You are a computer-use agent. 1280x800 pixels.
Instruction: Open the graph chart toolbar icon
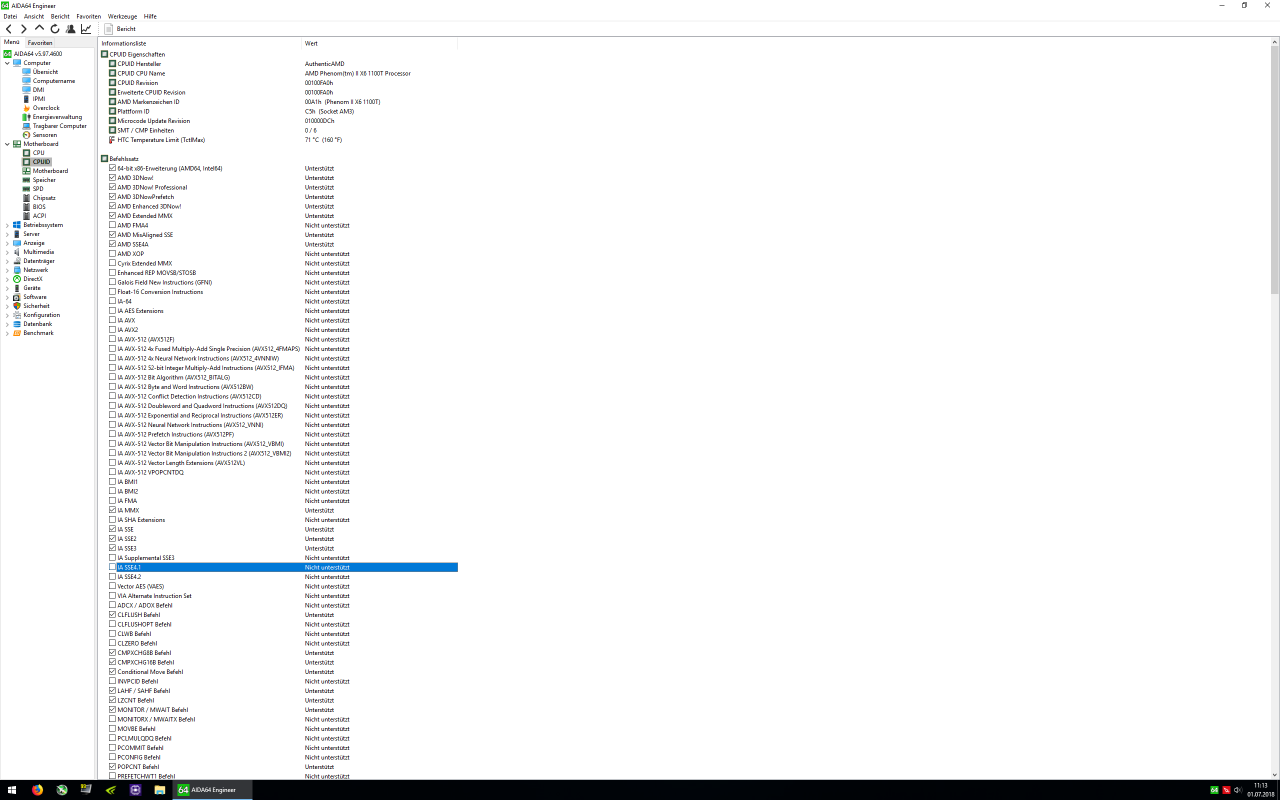[x=86, y=29]
